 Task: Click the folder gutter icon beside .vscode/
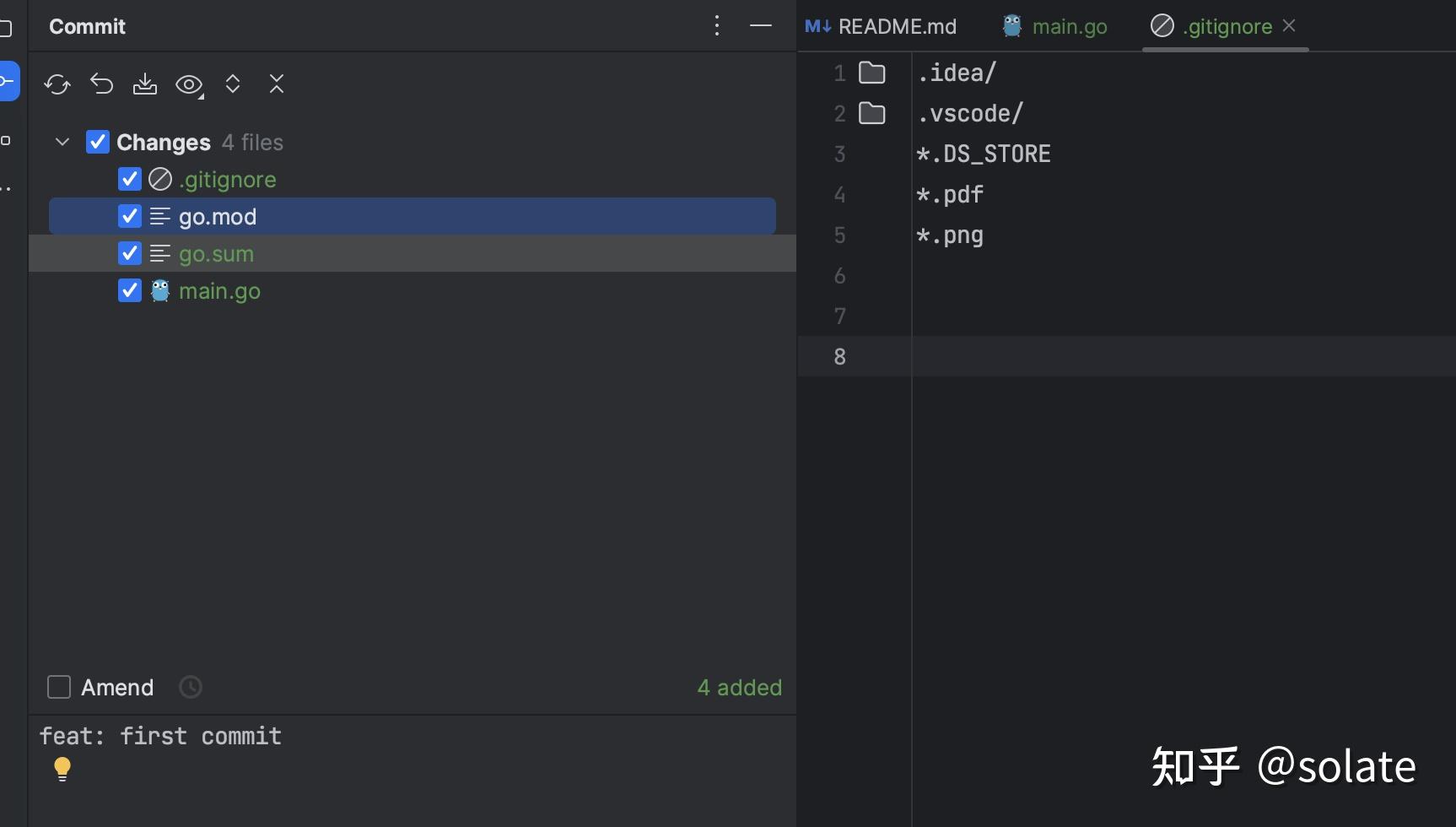pyautogui.click(x=872, y=113)
